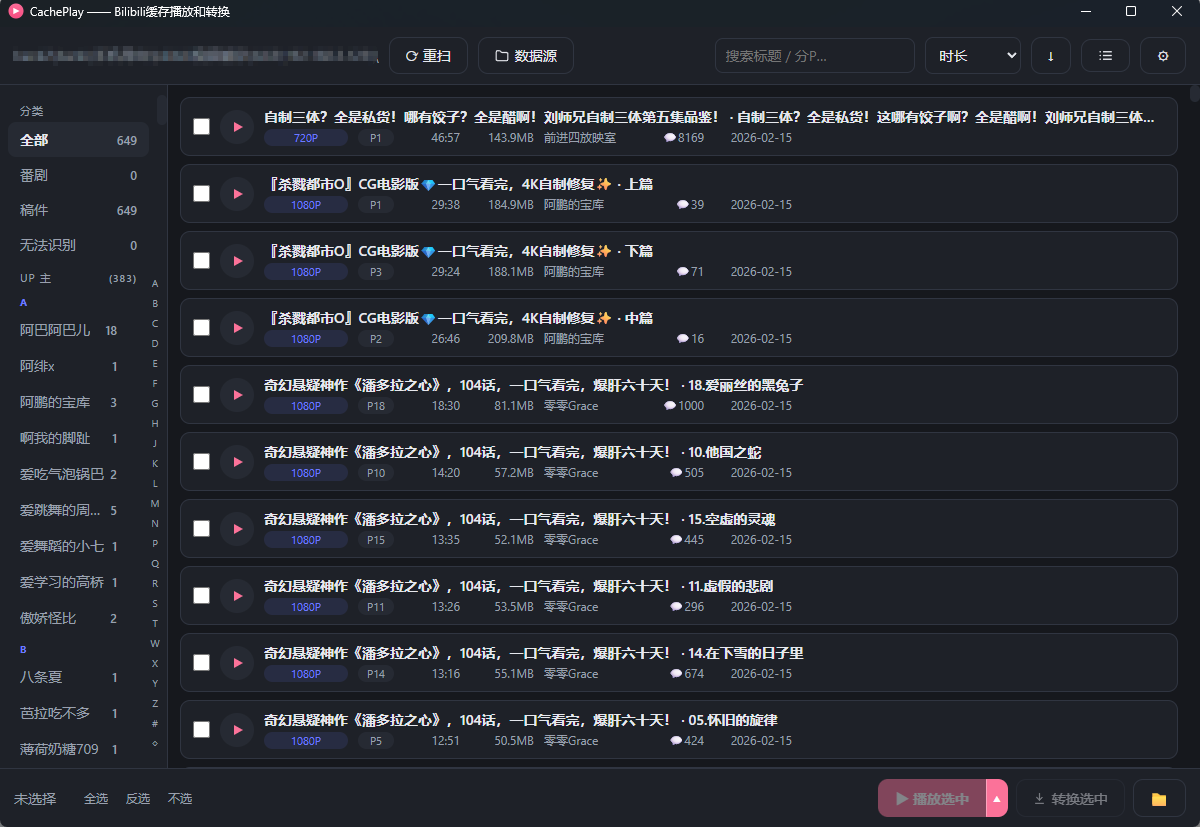This screenshot has width=1200, height=827.
Task: Click 播放选中 play selected button
Action: click(x=932, y=799)
